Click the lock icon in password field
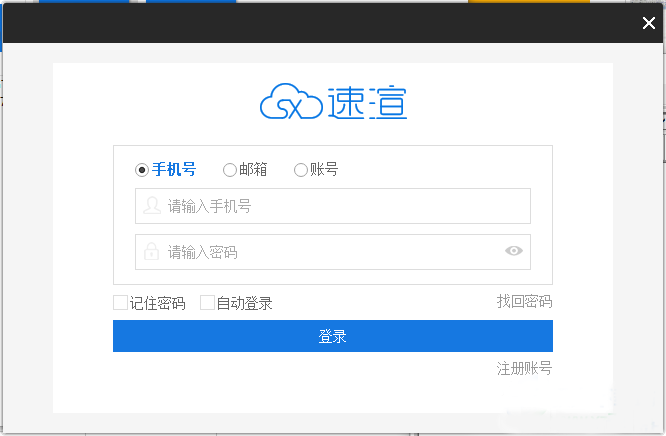Viewport: 666px width, 436px height. click(x=151, y=251)
